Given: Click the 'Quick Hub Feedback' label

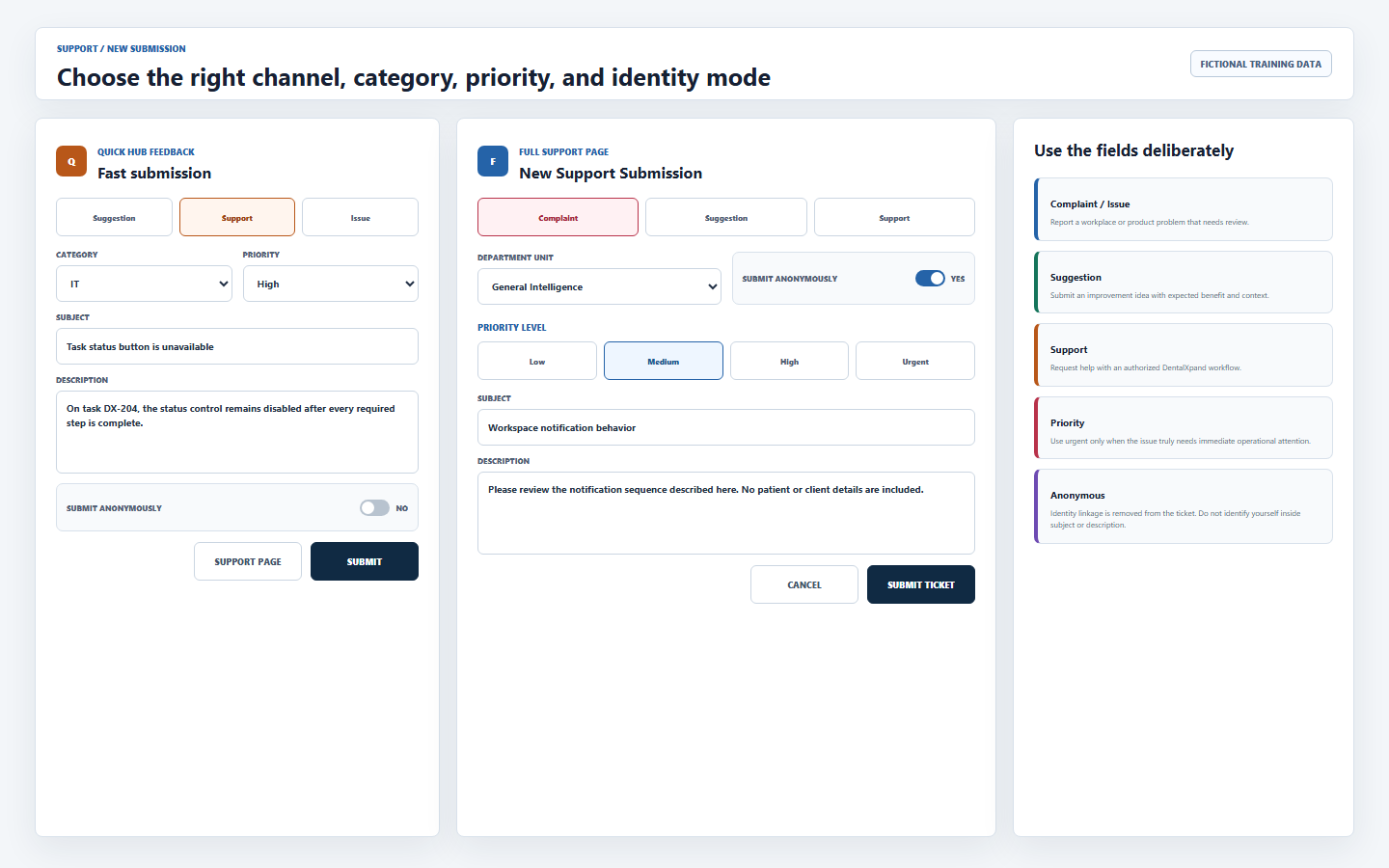Looking at the screenshot, I should (146, 151).
